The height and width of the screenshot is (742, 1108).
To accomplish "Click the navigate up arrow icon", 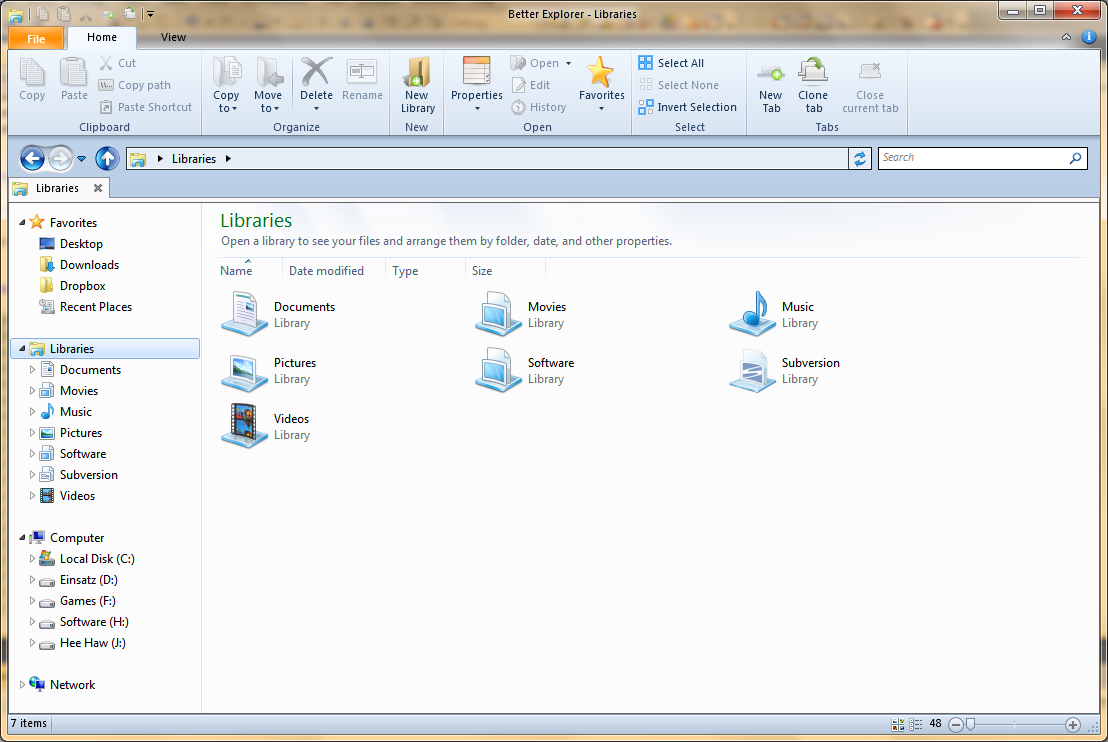I will coord(107,158).
